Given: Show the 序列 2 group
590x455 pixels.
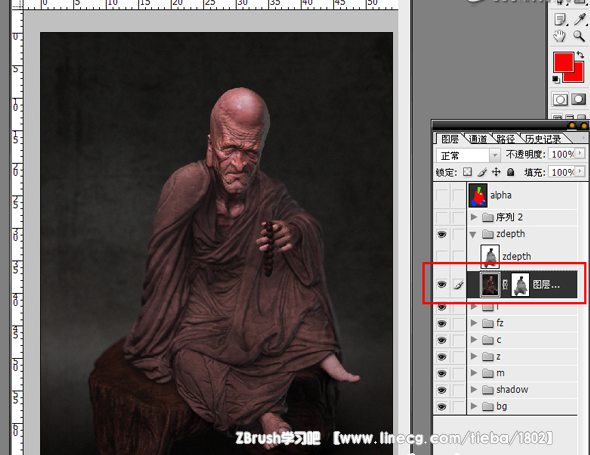Looking at the screenshot, I should click(x=442, y=217).
